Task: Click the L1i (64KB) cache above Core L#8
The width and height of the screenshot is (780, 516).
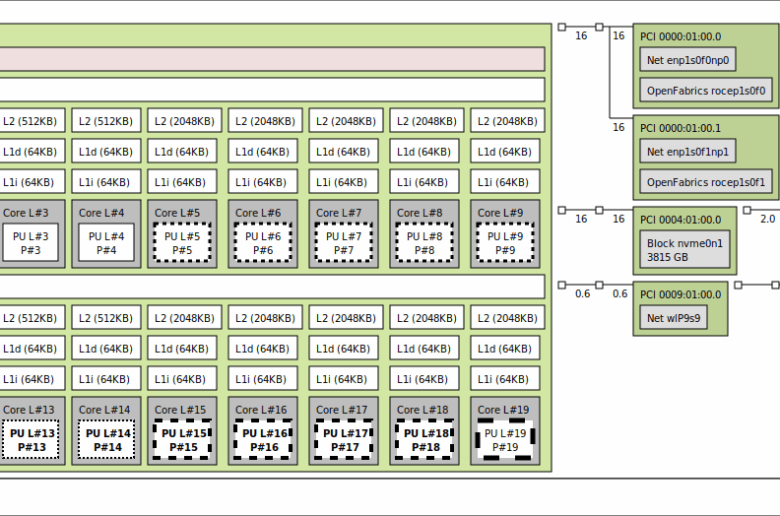Action: click(x=424, y=182)
